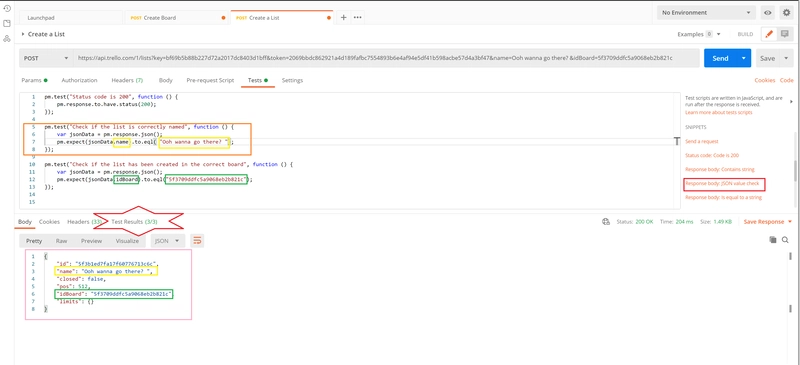800x365 pixels.
Task: Open the Code link
Action: point(786,80)
